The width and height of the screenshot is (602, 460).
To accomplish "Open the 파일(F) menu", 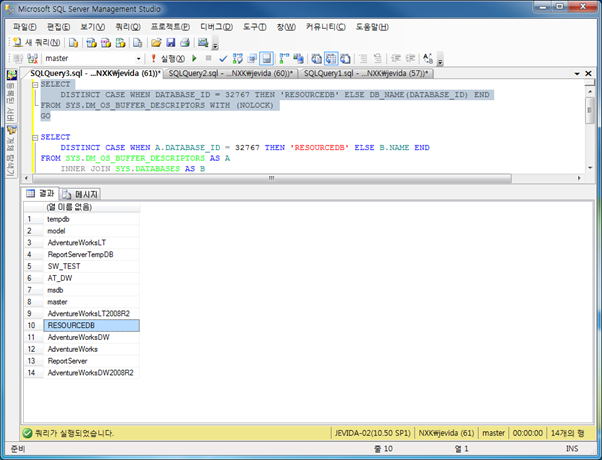I will 25,27.
